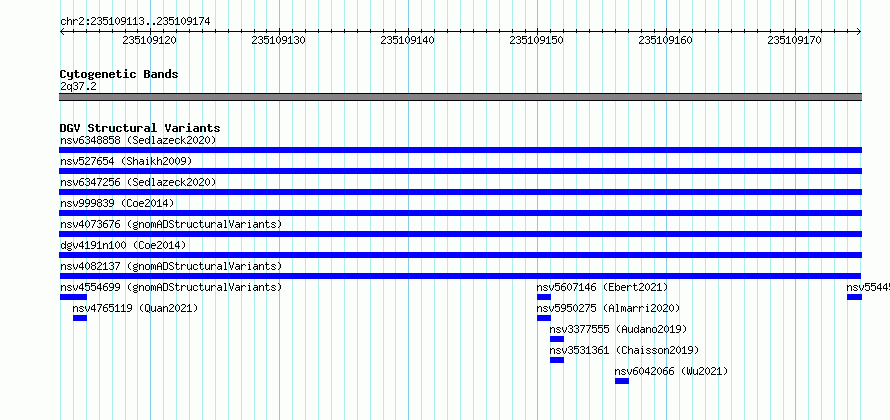Screen dimensions: 890x420
Task: Click the short bar under nsv5607146
Action: [x=544, y=297]
